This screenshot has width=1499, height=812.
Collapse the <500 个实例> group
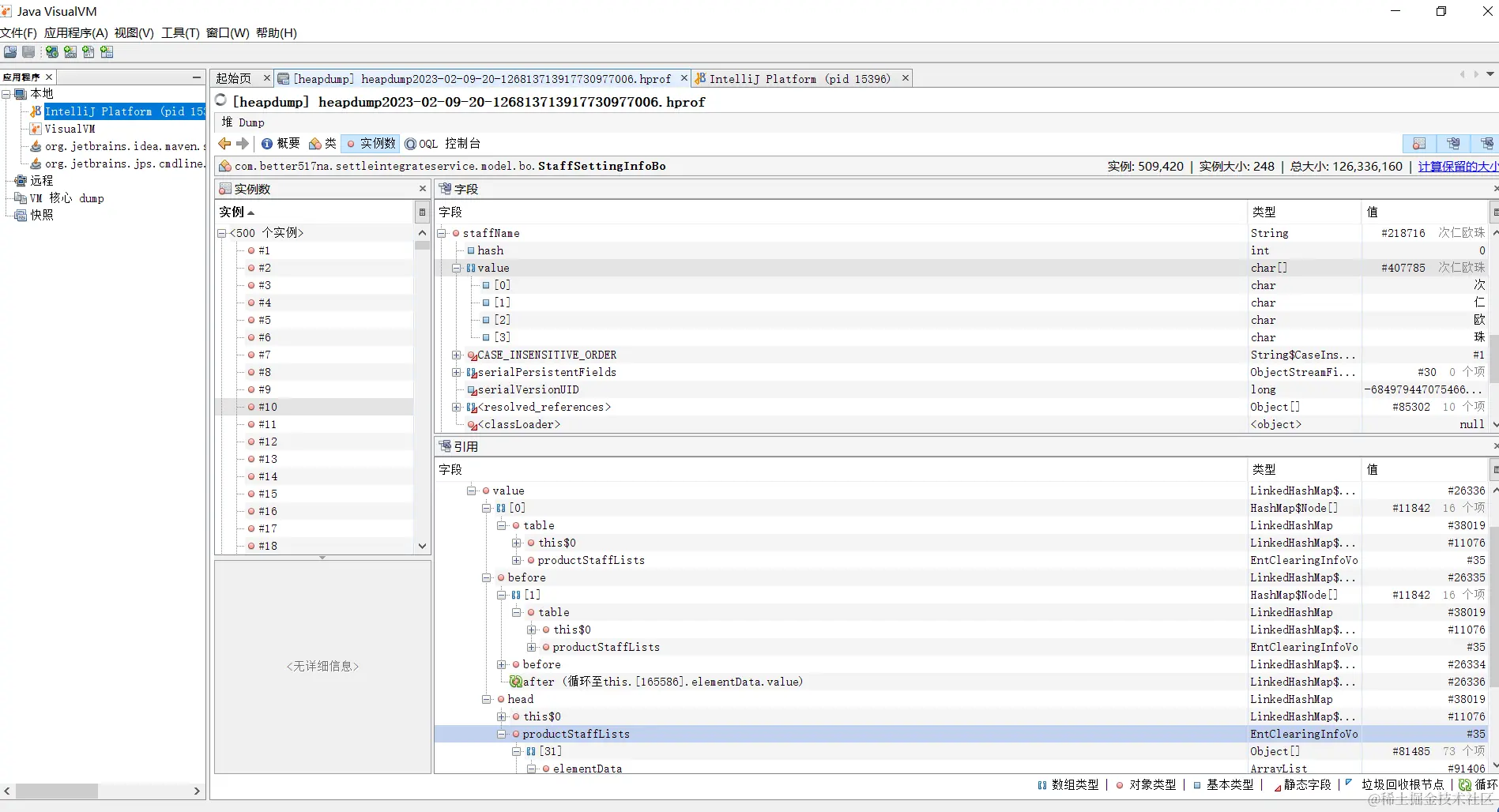(x=222, y=233)
